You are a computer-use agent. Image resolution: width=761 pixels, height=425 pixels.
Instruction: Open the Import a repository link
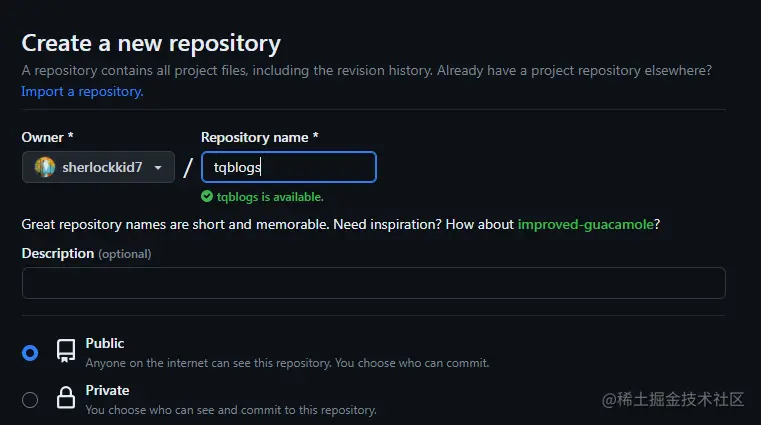pyautogui.click(x=82, y=92)
